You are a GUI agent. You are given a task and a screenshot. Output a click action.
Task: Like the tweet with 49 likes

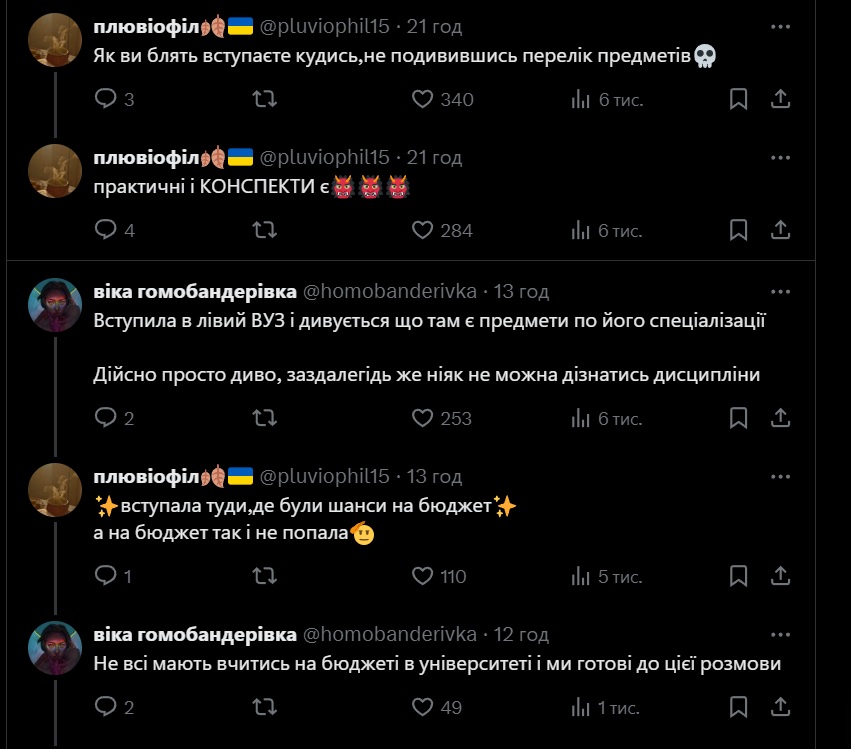[x=437, y=707]
